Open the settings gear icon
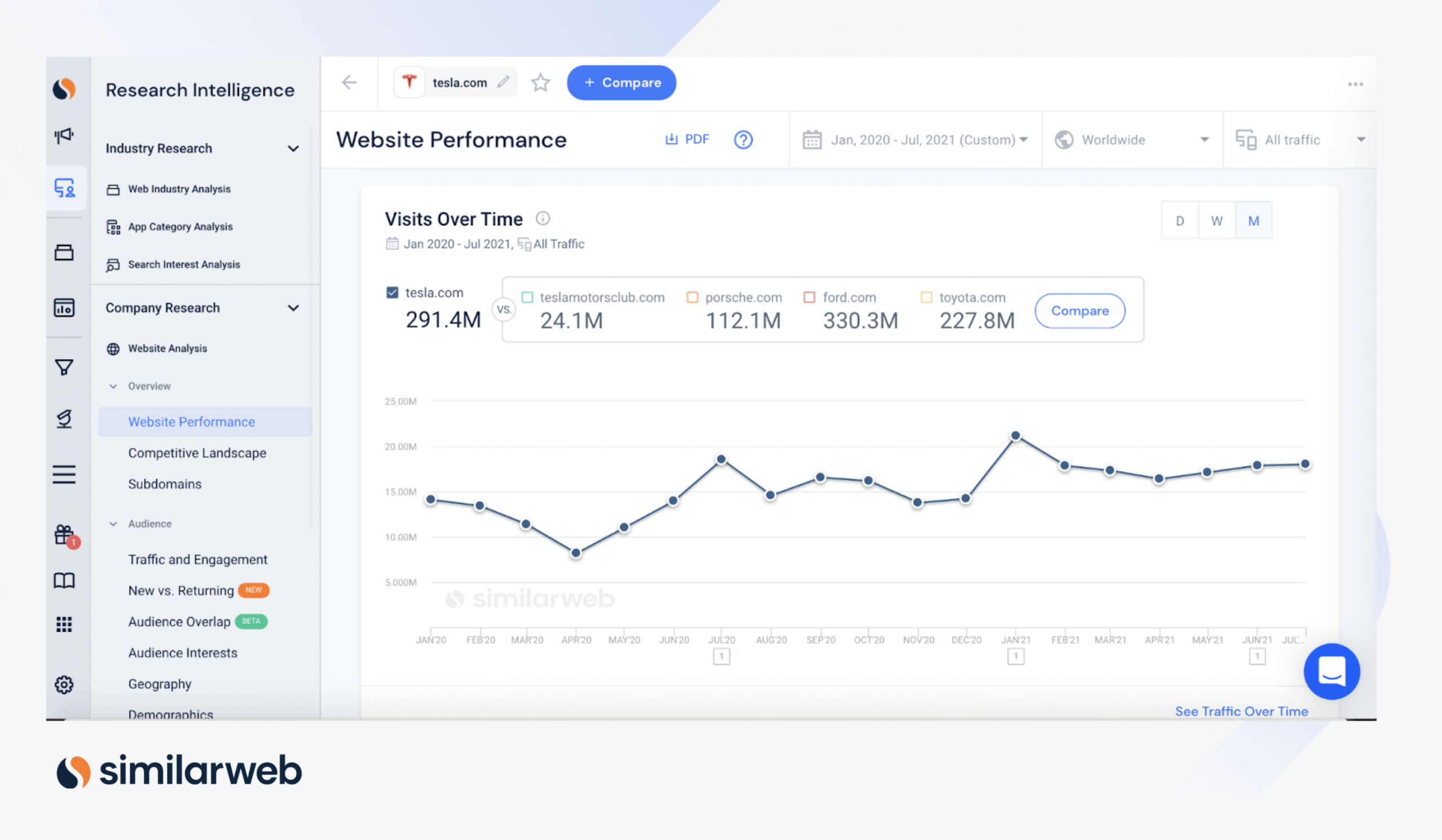Screen dimensions: 1442x840 [x=64, y=685]
